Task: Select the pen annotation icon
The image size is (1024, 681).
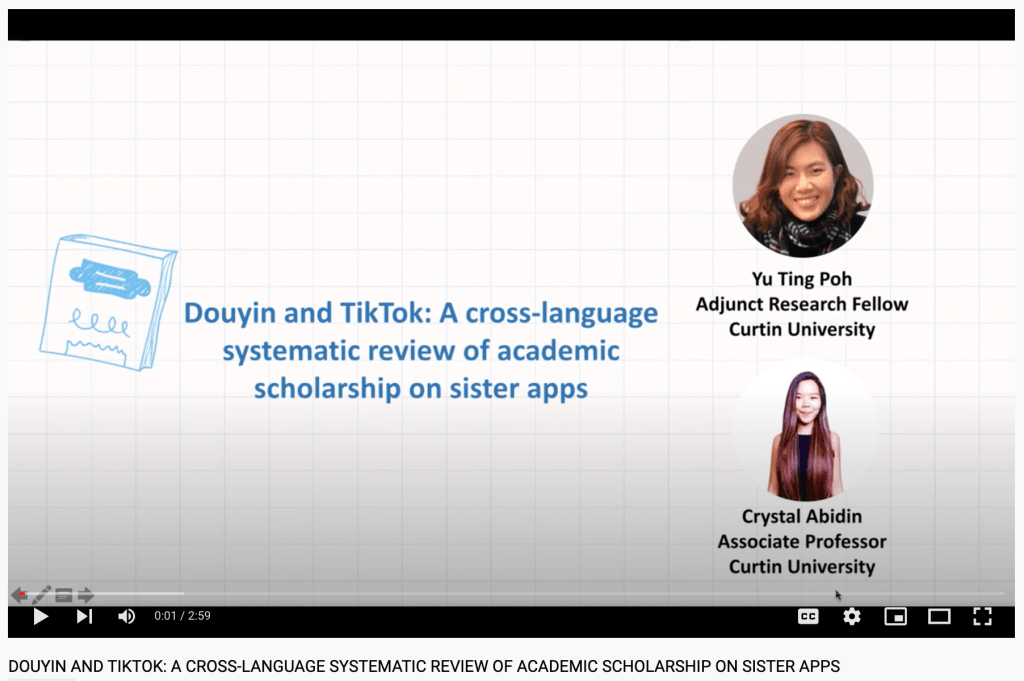Action: pyautogui.click(x=42, y=595)
